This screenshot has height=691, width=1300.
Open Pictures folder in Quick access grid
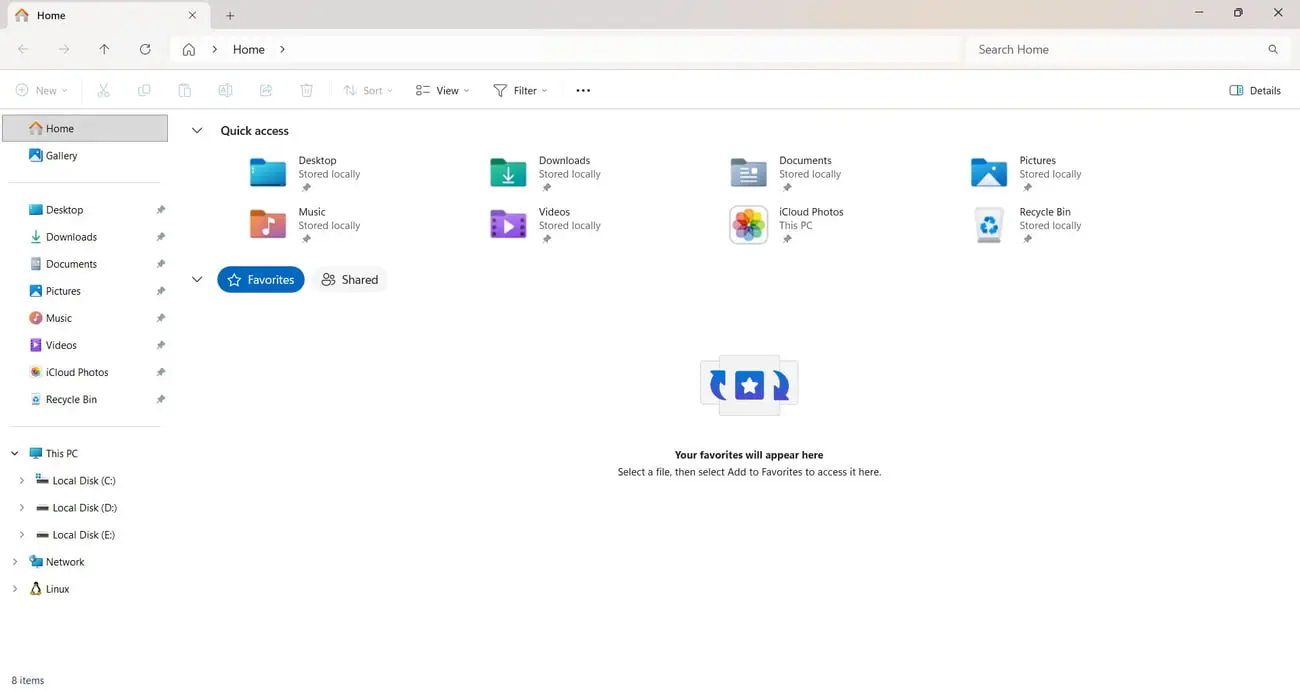coord(1027,173)
